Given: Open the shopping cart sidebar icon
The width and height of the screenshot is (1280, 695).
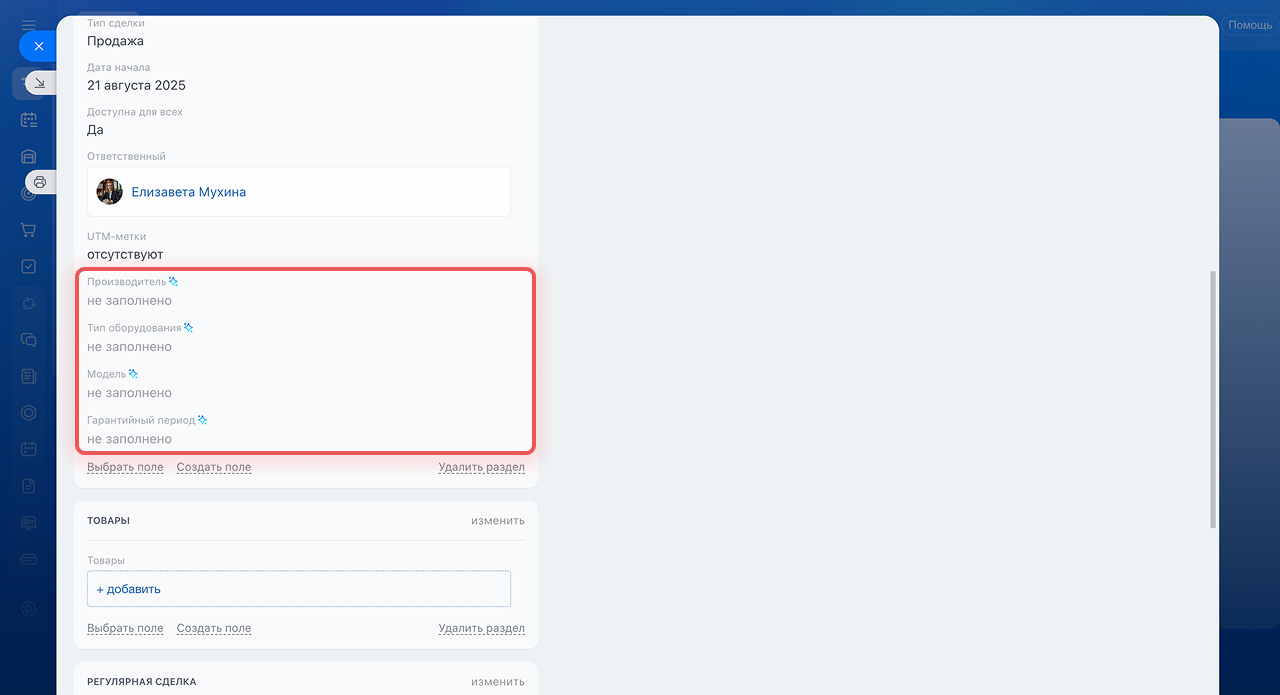Looking at the screenshot, I should click(x=29, y=230).
